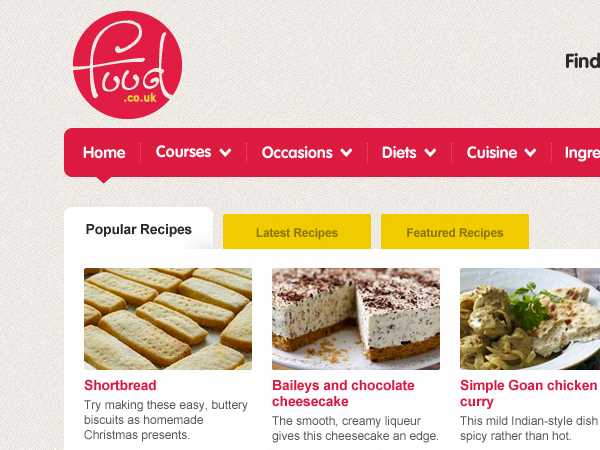
Task: Open the partially visible Ingredients menu
Action: click(x=582, y=153)
